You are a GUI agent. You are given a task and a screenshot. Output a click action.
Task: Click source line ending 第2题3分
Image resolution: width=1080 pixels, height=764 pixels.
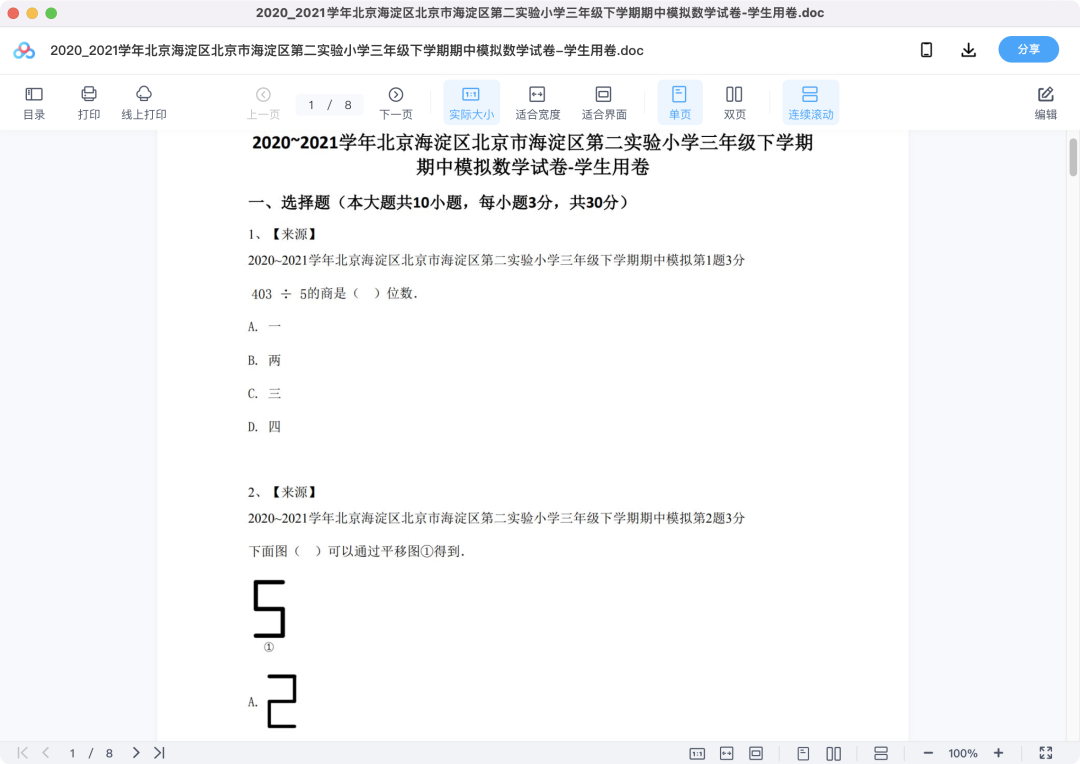pyautogui.click(x=496, y=518)
